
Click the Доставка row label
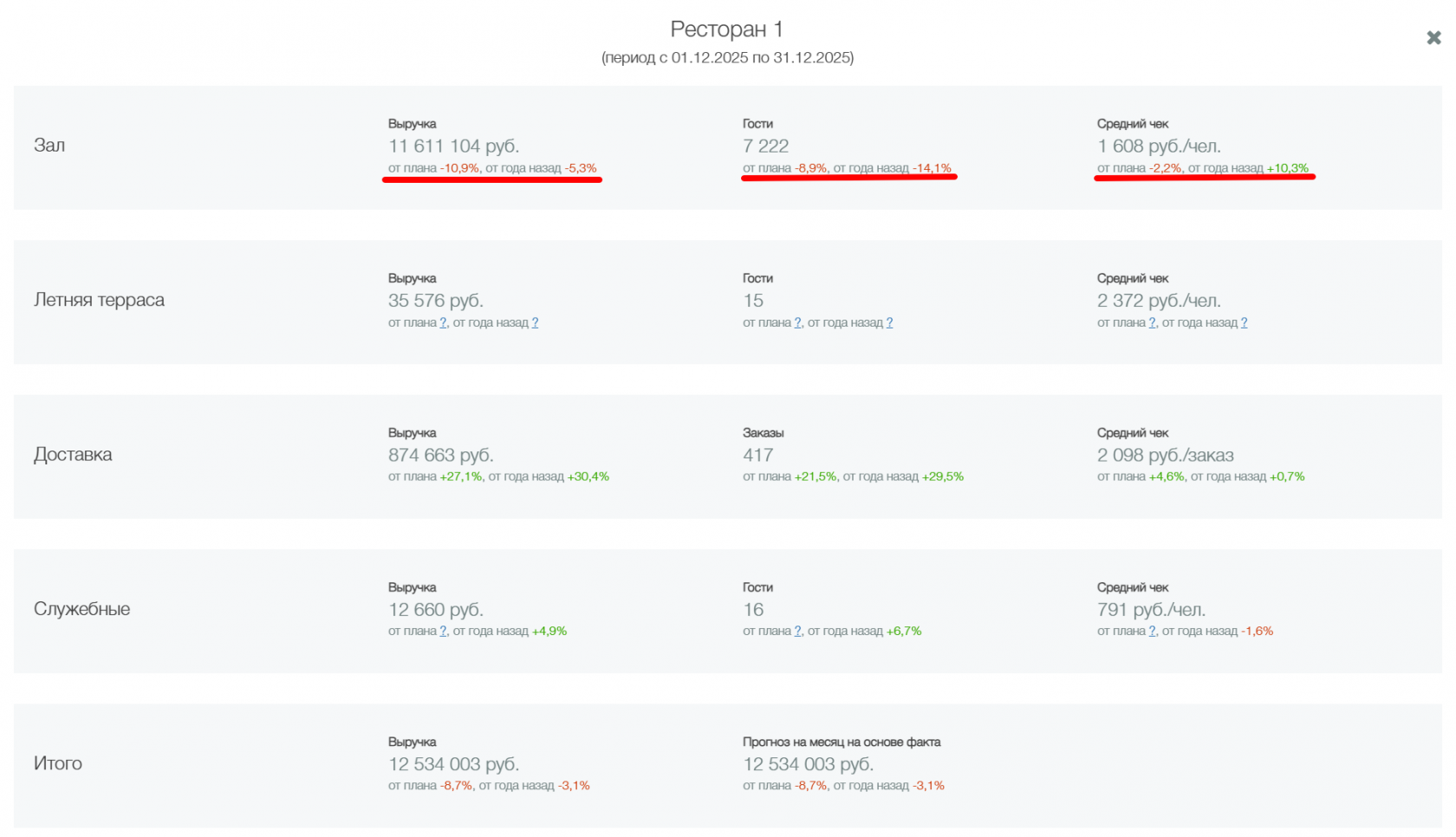coord(73,455)
